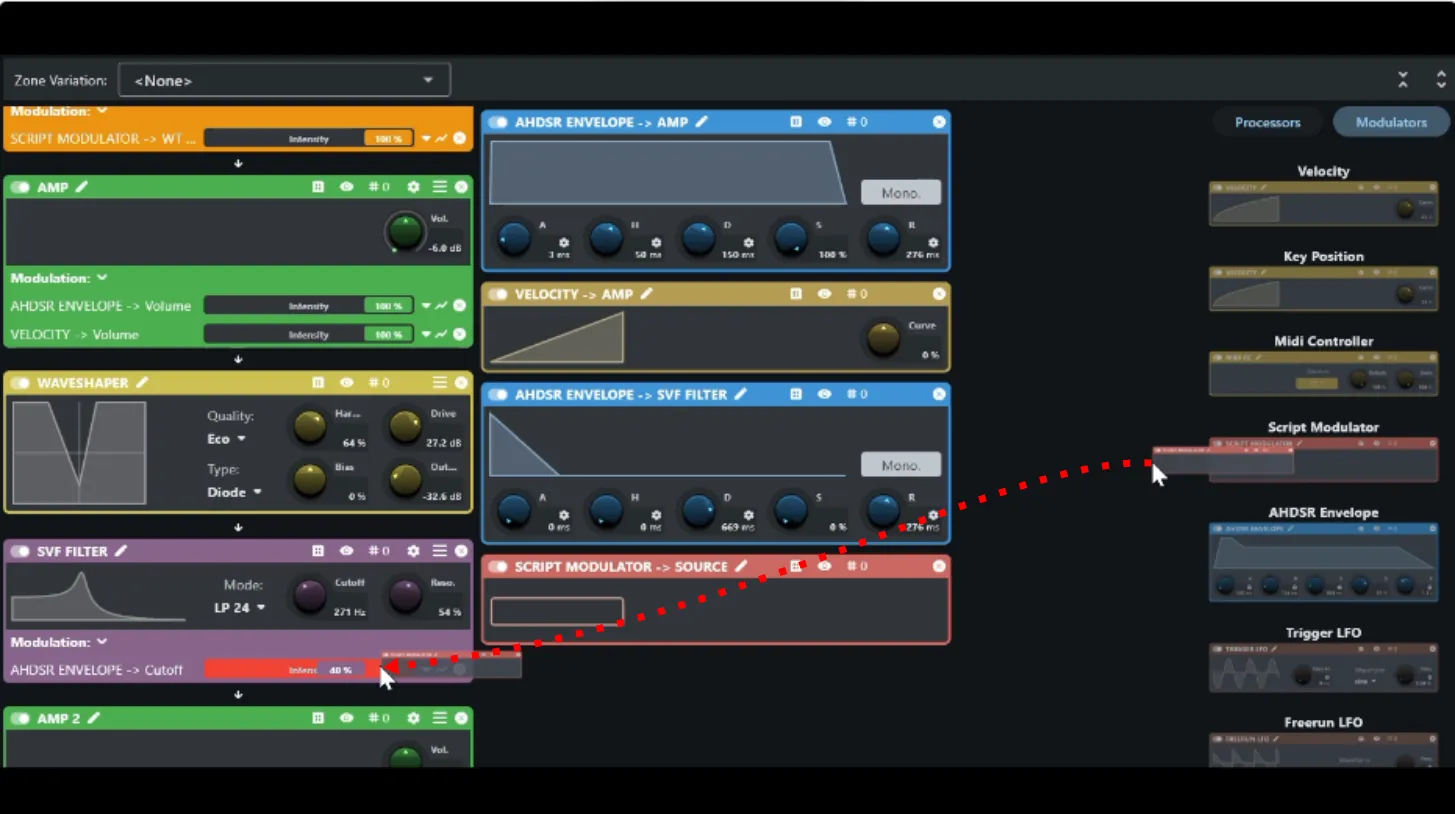Open the SVF FILTER hamburger menu

click(439, 551)
